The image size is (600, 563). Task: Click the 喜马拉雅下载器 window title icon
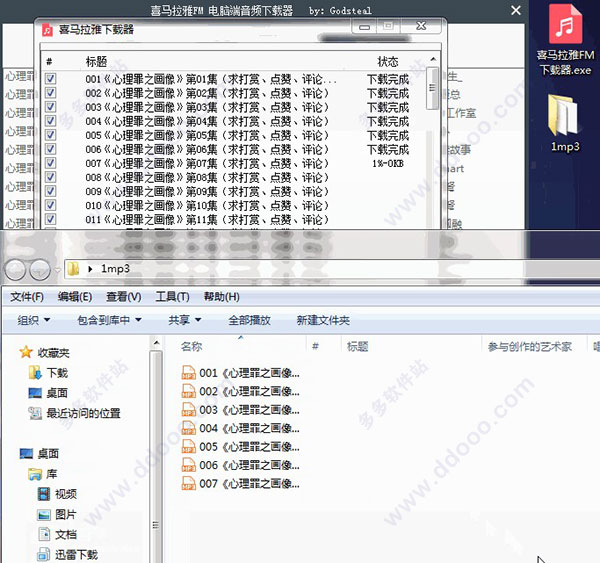(47, 30)
